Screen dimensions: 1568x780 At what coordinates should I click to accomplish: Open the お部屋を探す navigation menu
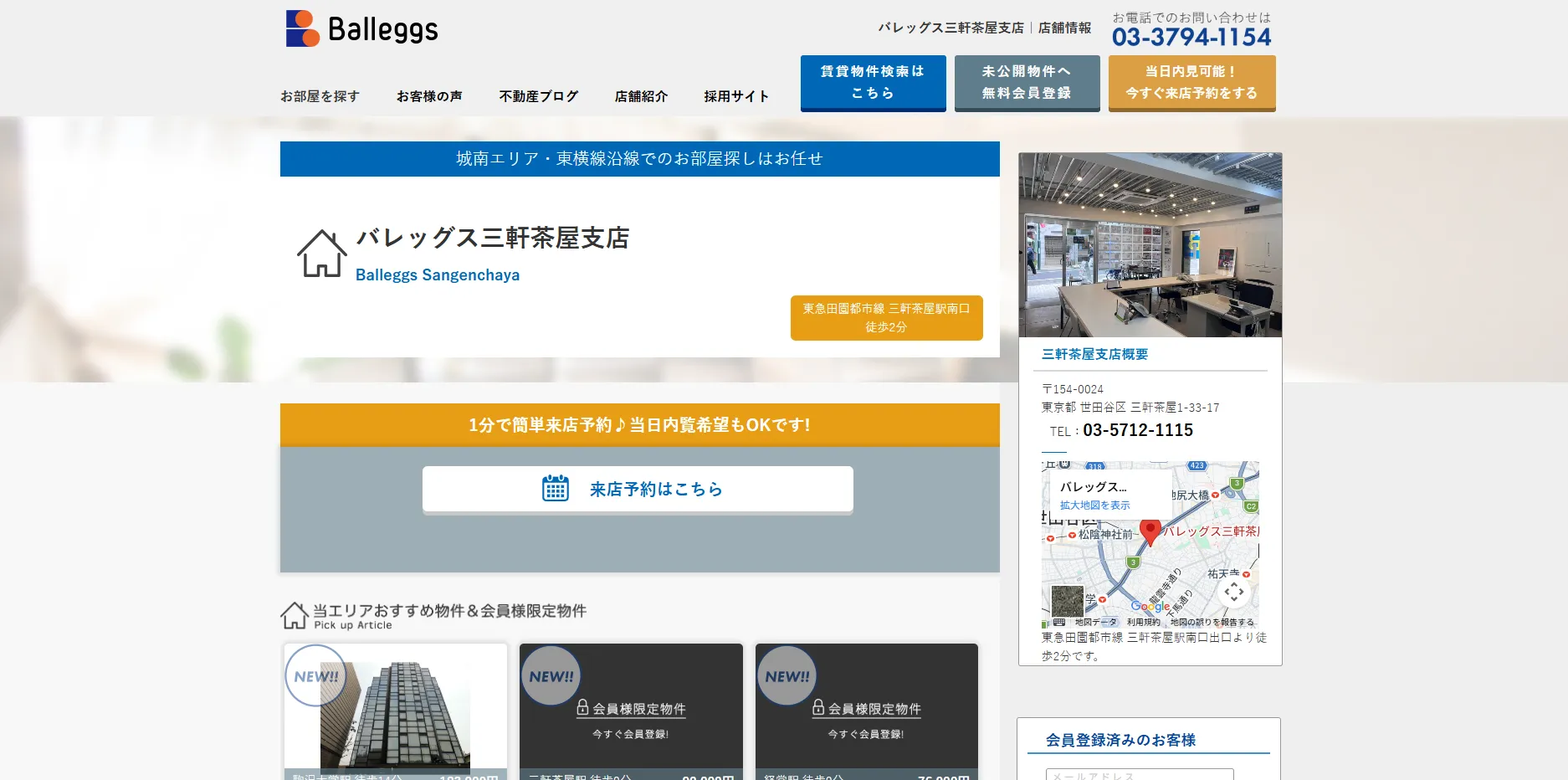pyautogui.click(x=320, y=95)
